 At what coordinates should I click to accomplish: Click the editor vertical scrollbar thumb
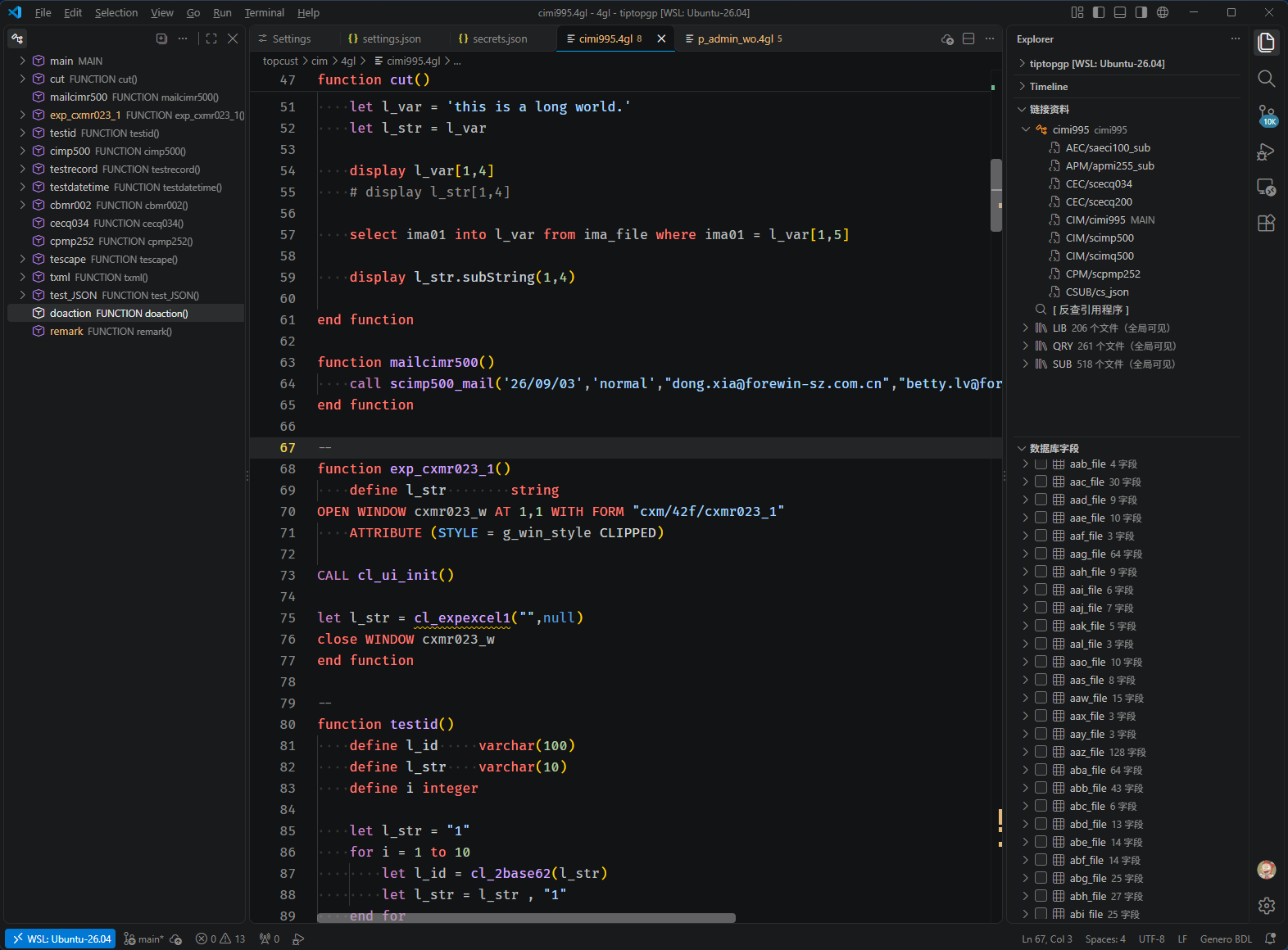coord(996,195)
